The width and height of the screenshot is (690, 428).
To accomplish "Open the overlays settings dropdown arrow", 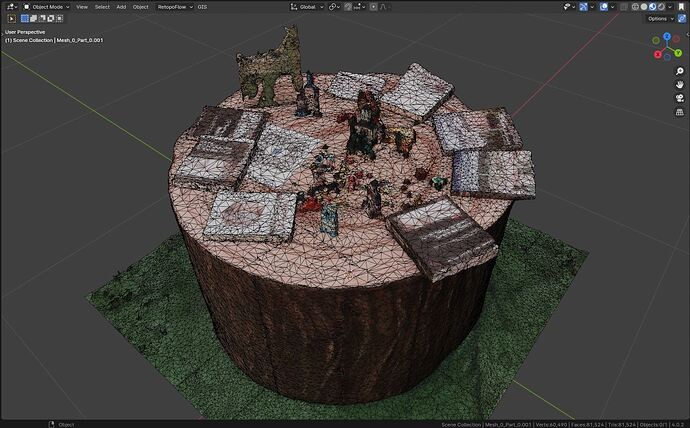I will (613, 7).
